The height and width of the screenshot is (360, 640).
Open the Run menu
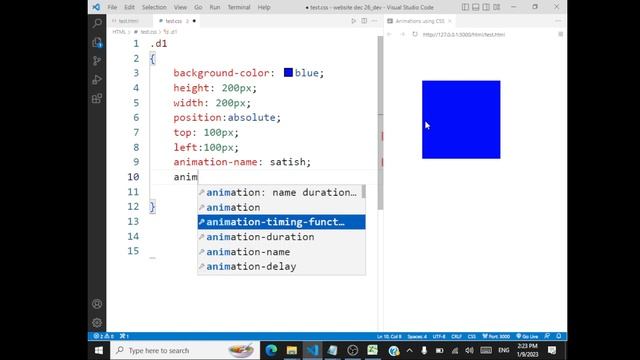click(x=215, y=7)
